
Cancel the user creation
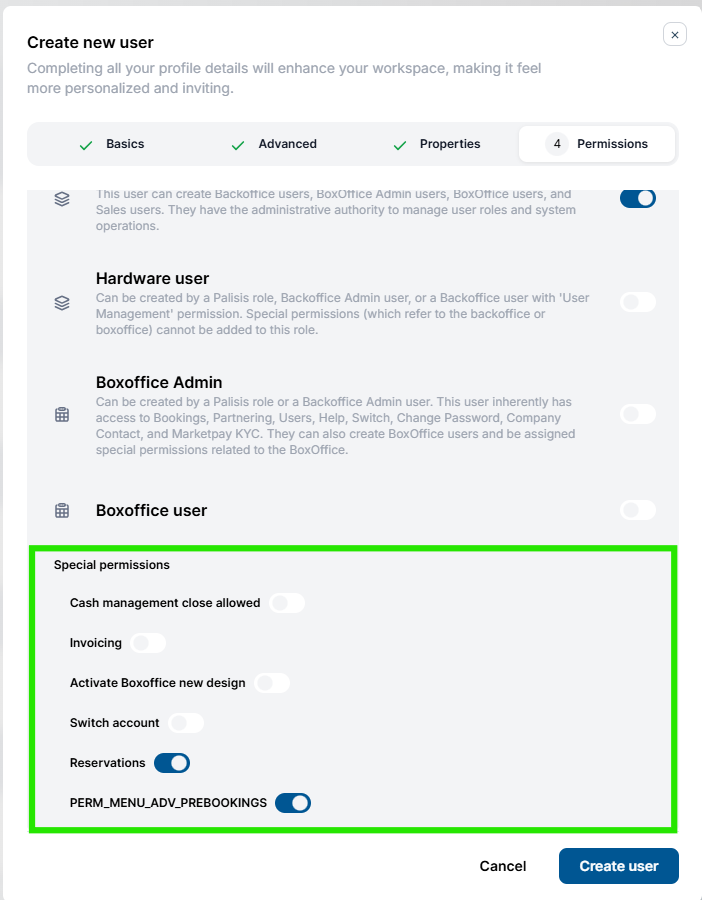pos(503,866)
